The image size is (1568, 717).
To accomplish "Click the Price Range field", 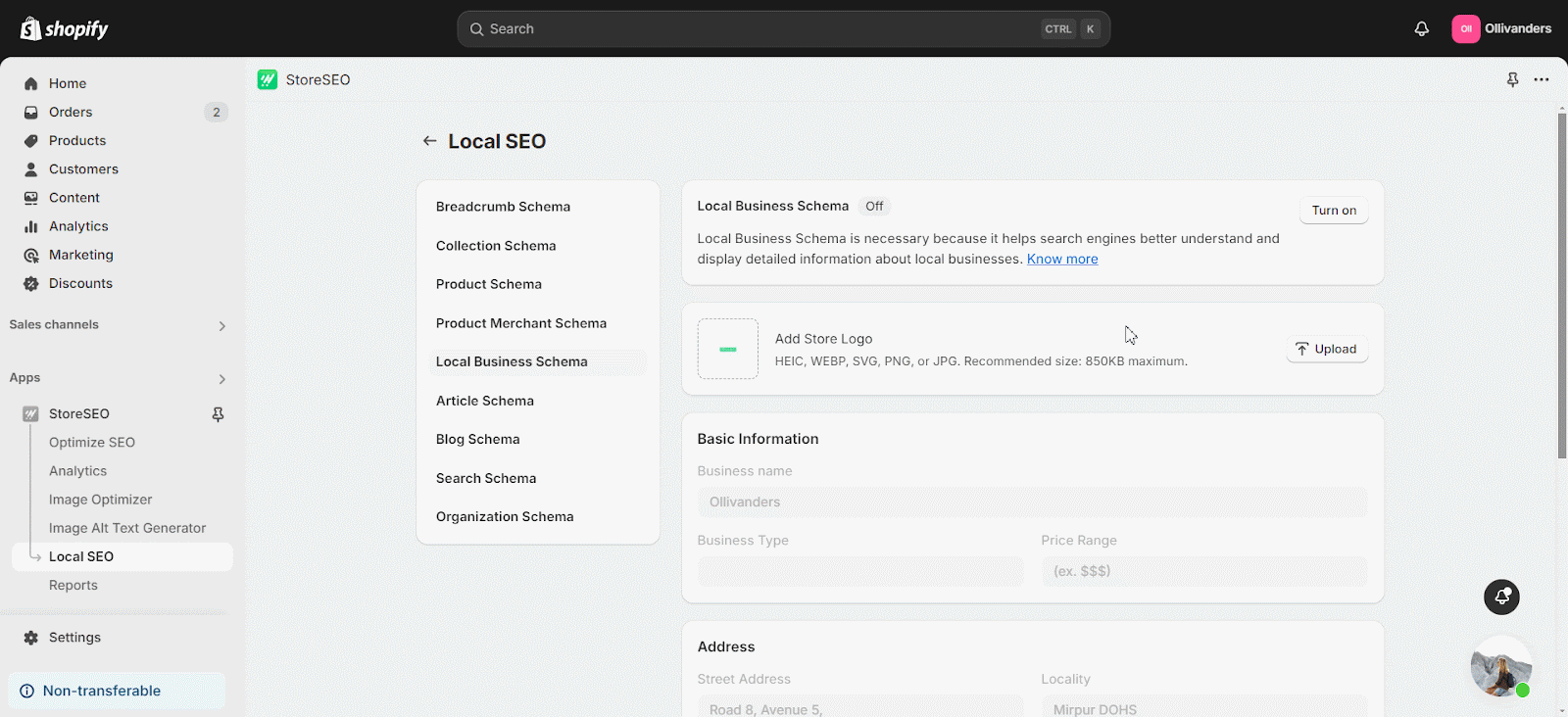I will click(1204, 571).
